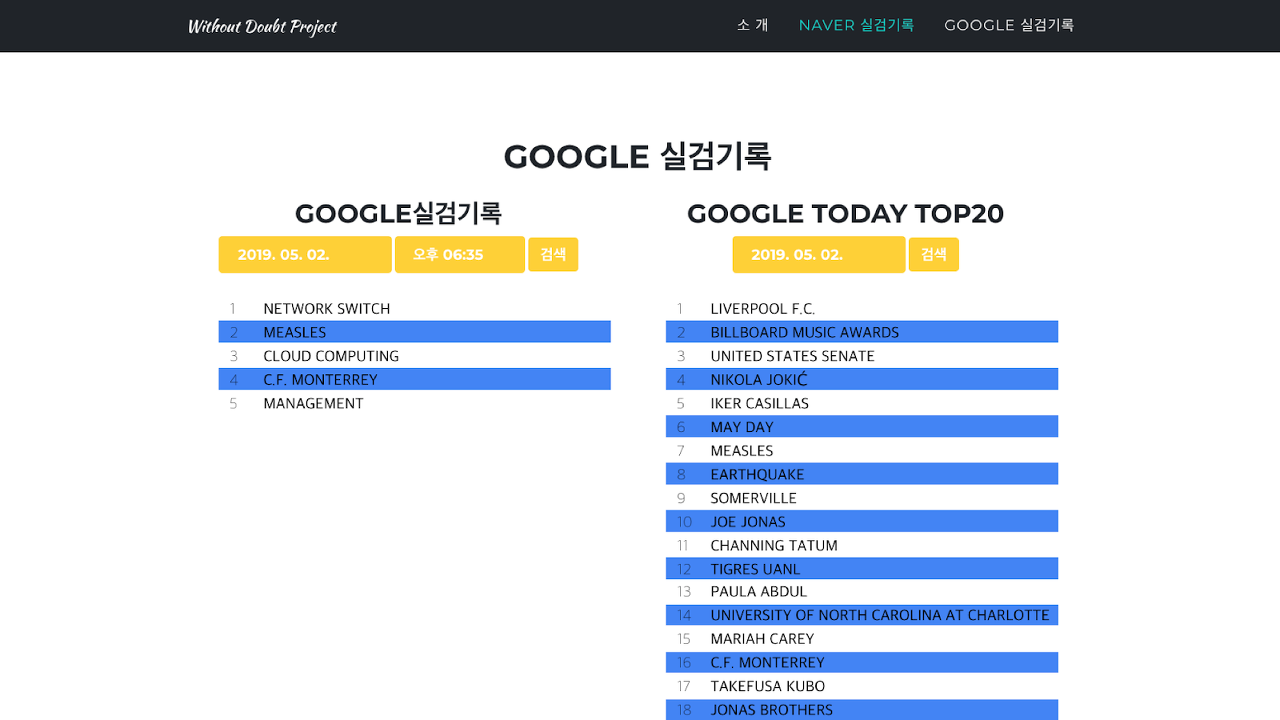The height and width of the screenshot is (720, 1280).
Task: Select IKER CASILLAS row
Action: pyautogui.click(x=862, y=404)
